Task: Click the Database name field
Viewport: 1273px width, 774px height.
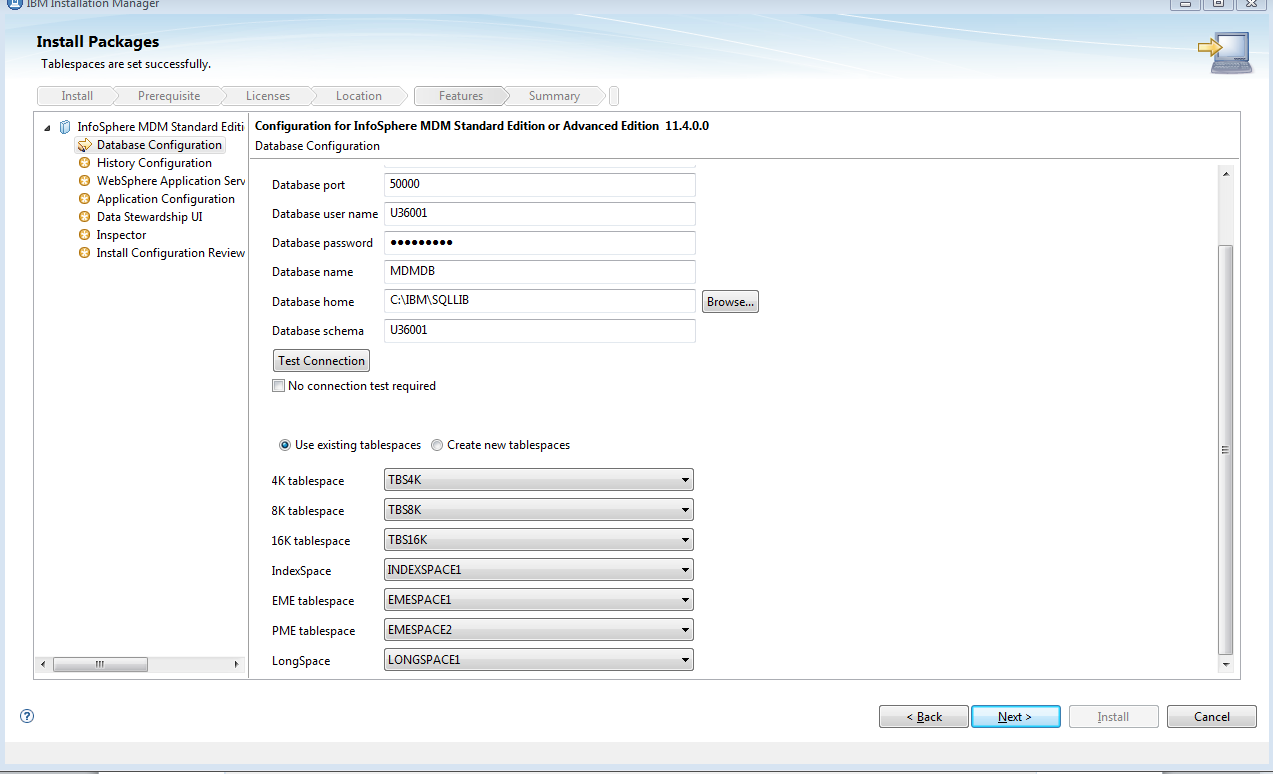Action: pos(539,272)
